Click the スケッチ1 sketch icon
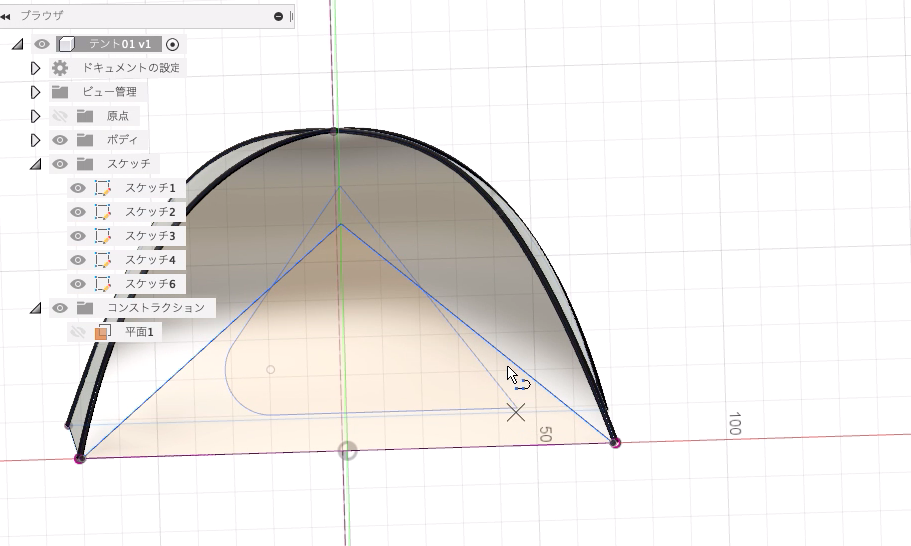The width and height of the screenshot is (911, 546). (x=103, y=188)
